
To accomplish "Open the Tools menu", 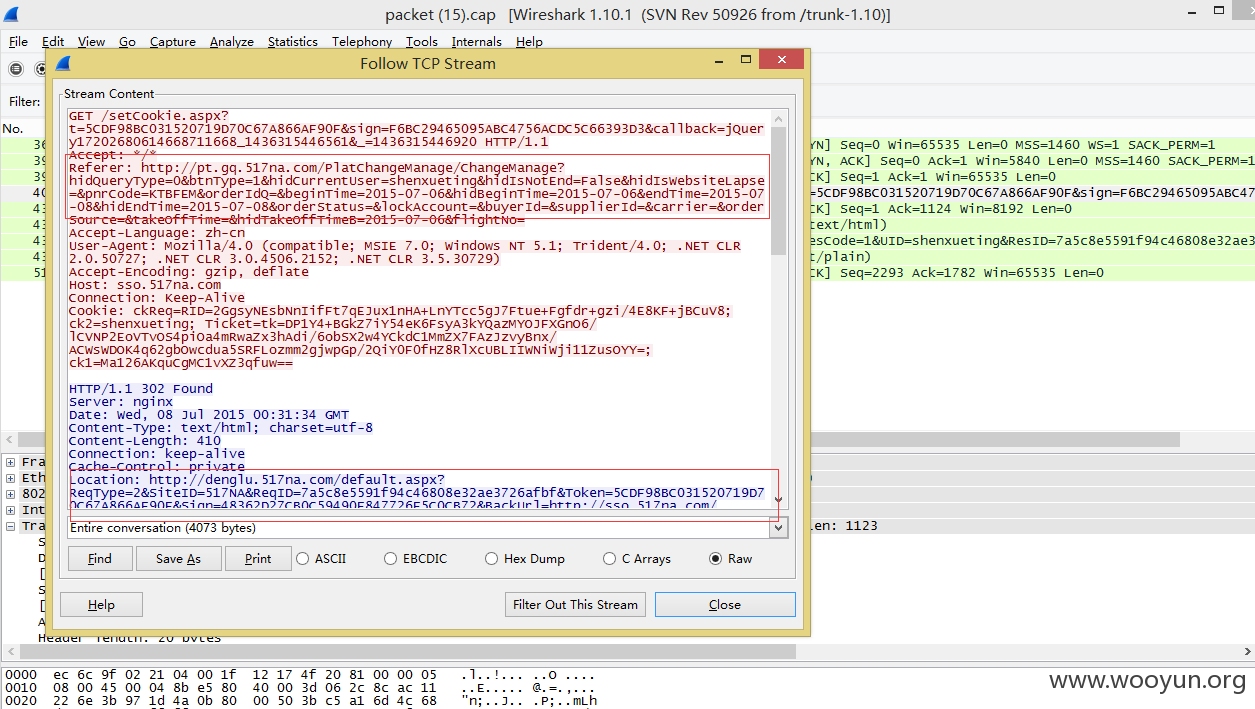I will pos(422,42).
